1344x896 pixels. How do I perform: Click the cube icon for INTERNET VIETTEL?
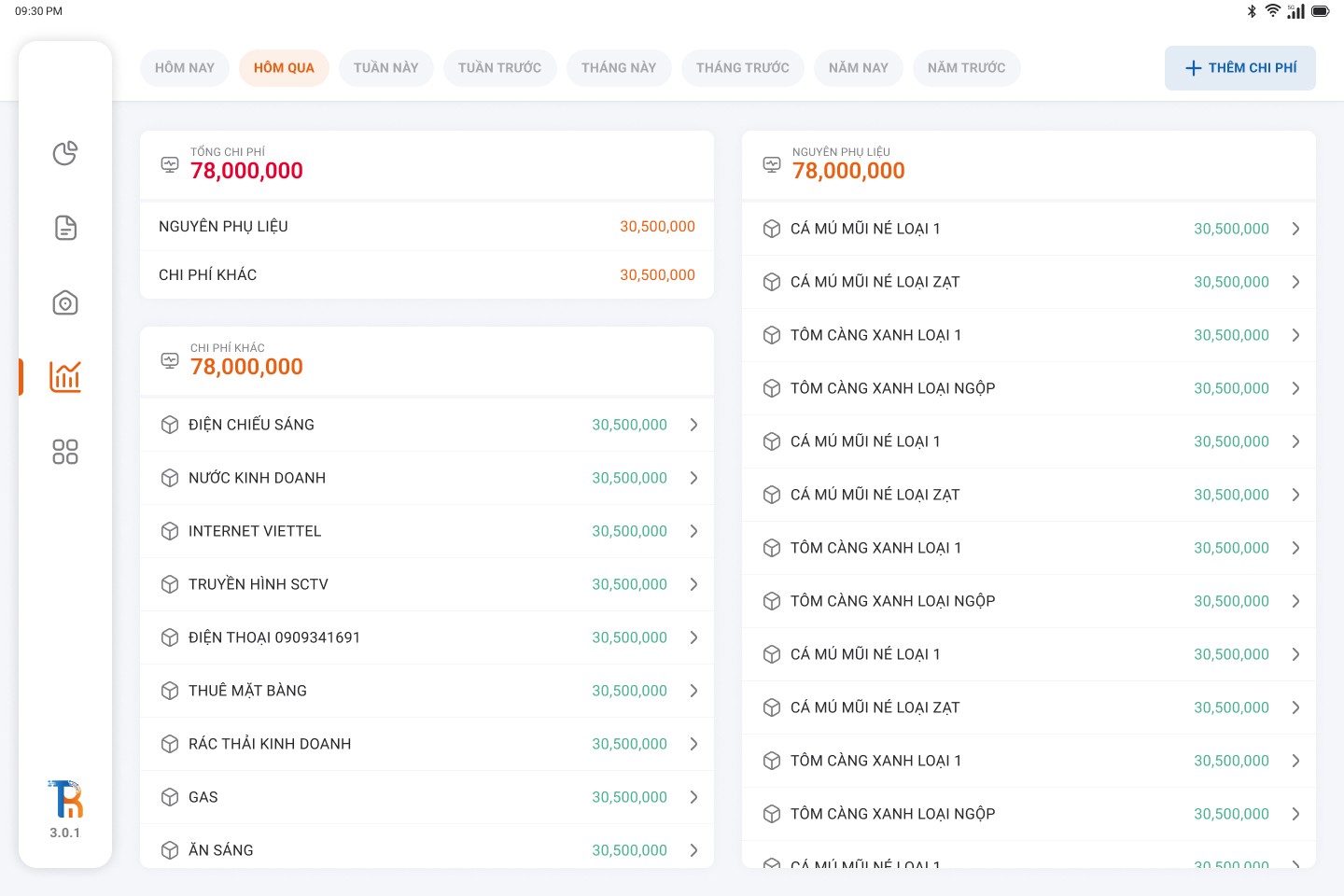(x=170, y=531)
